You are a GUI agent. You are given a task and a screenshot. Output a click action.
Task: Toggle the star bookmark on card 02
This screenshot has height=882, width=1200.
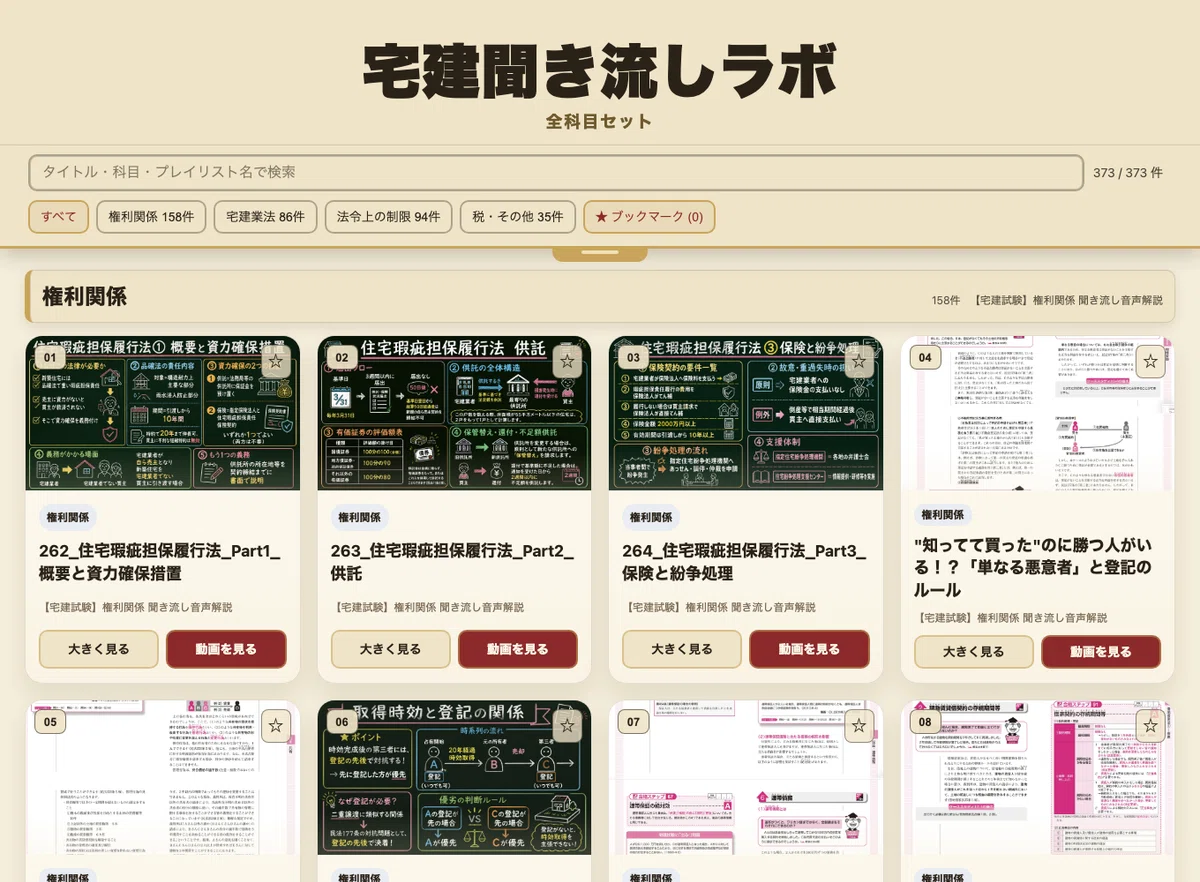click(567, 361)
